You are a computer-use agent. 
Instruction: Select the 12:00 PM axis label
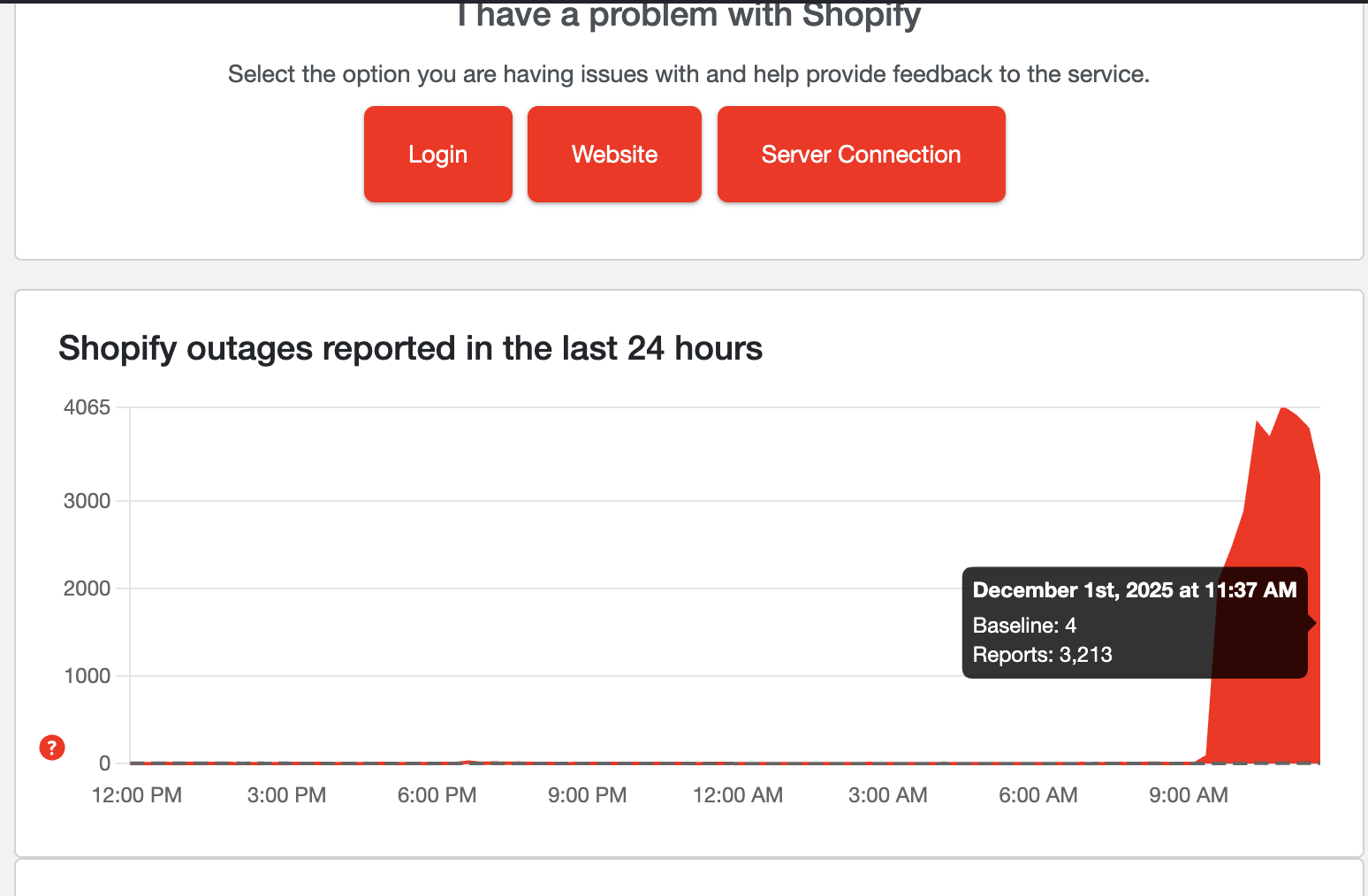[x=135, y=794]
